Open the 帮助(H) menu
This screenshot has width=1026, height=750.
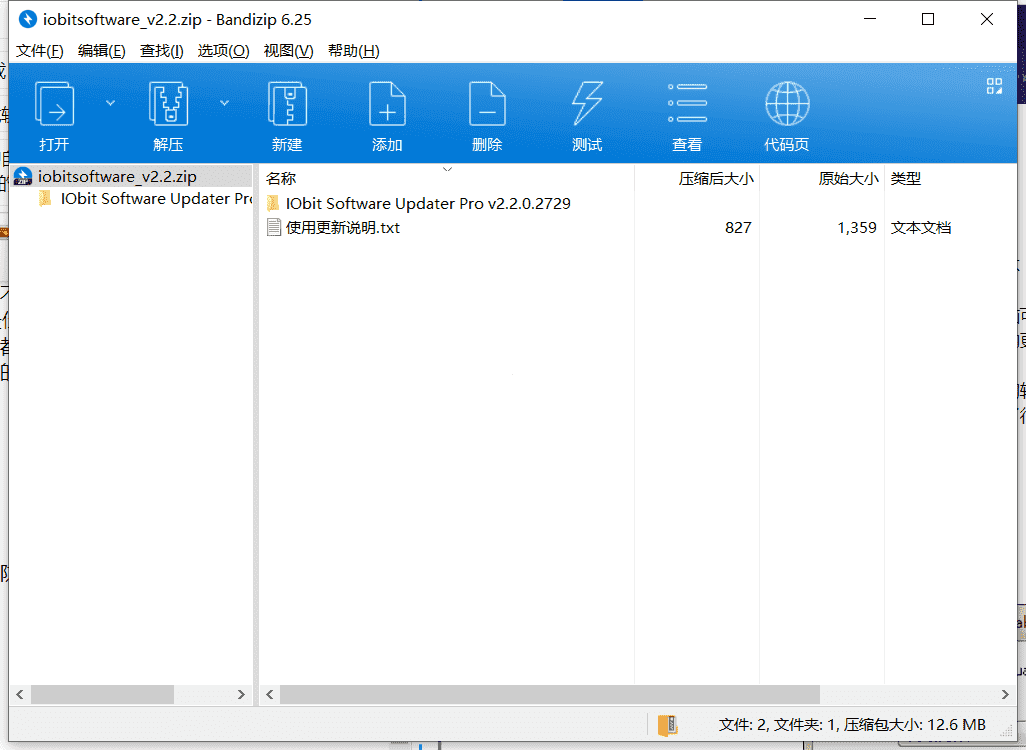[x=353, y=51]
